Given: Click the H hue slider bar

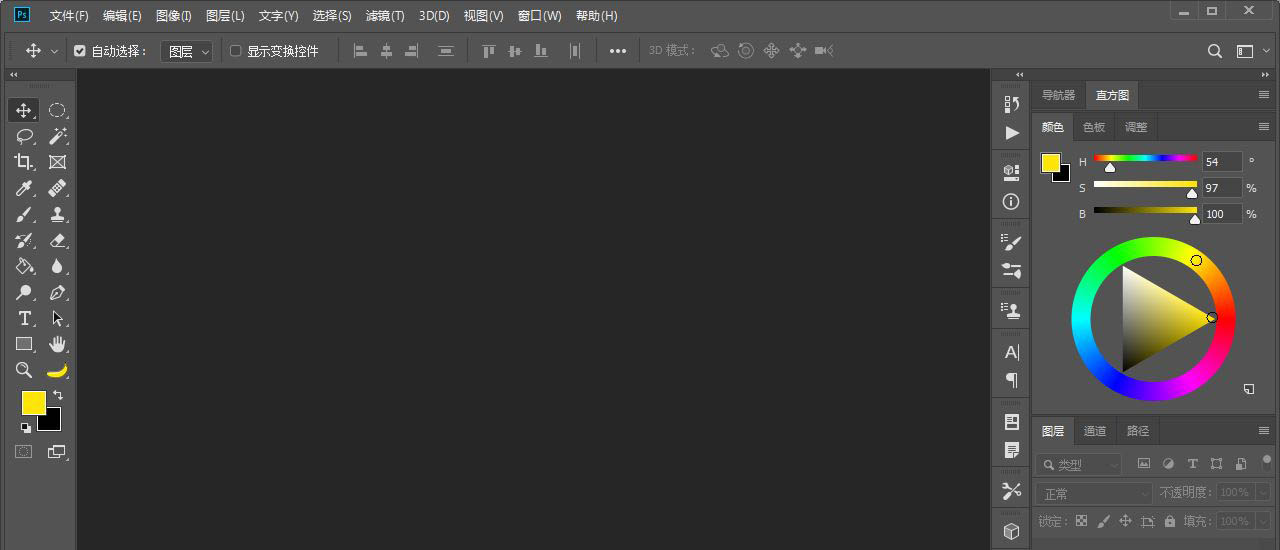Looking at the screenshot, I should [x=1145, y=158].
